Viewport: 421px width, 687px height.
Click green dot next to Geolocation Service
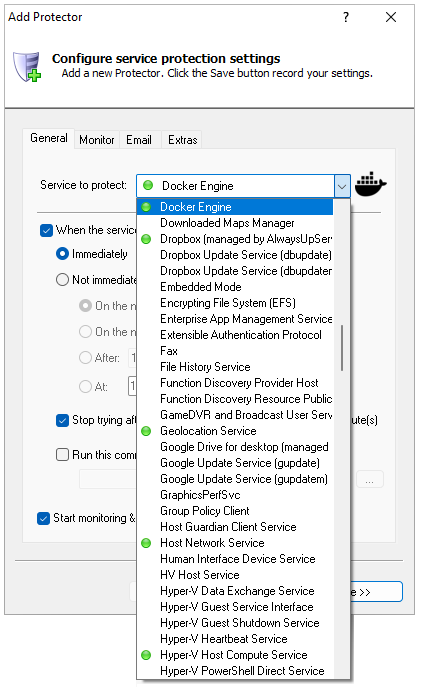(146, 431)
